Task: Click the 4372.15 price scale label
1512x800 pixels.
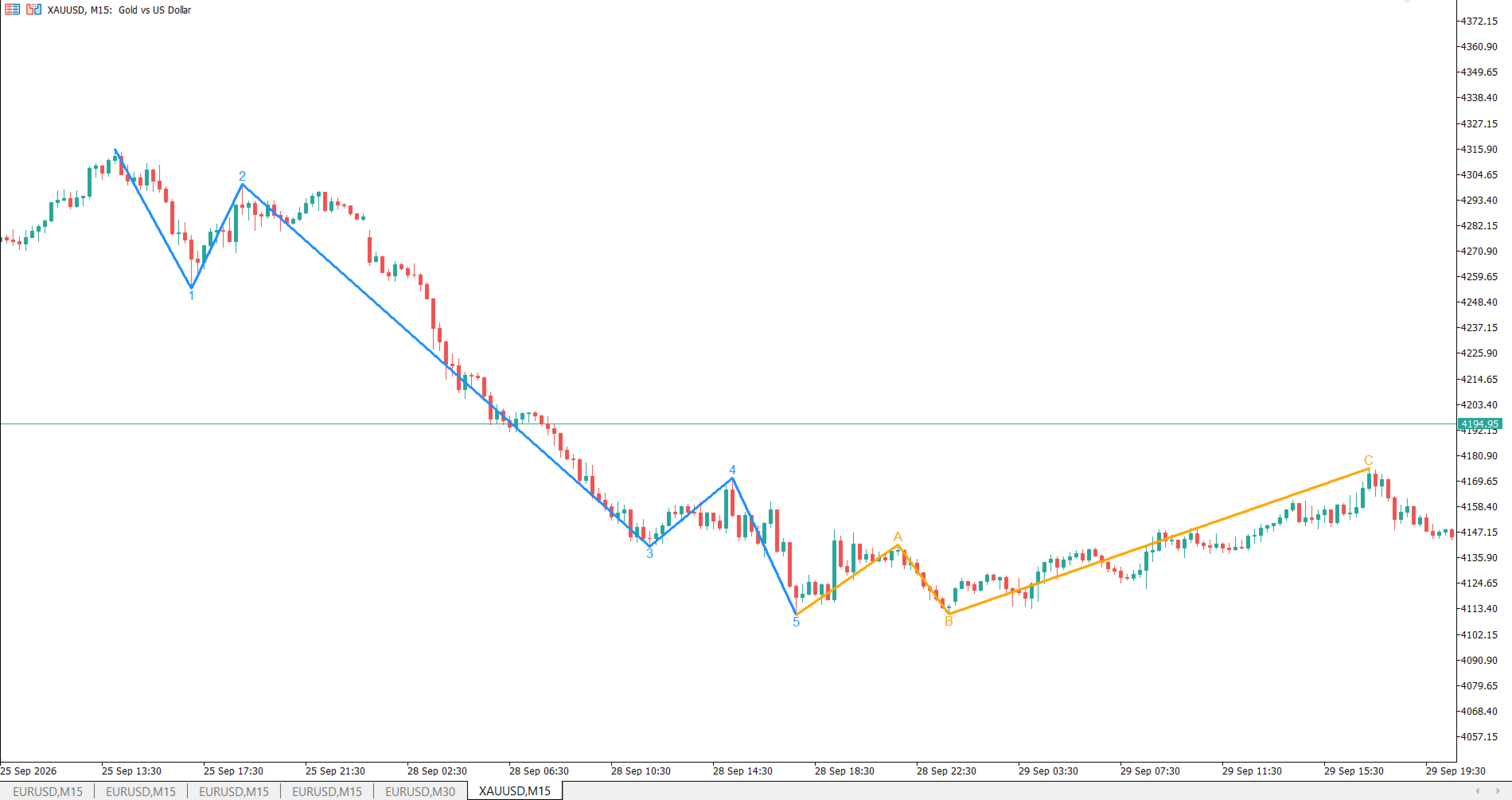Action: pos(1479,21)
